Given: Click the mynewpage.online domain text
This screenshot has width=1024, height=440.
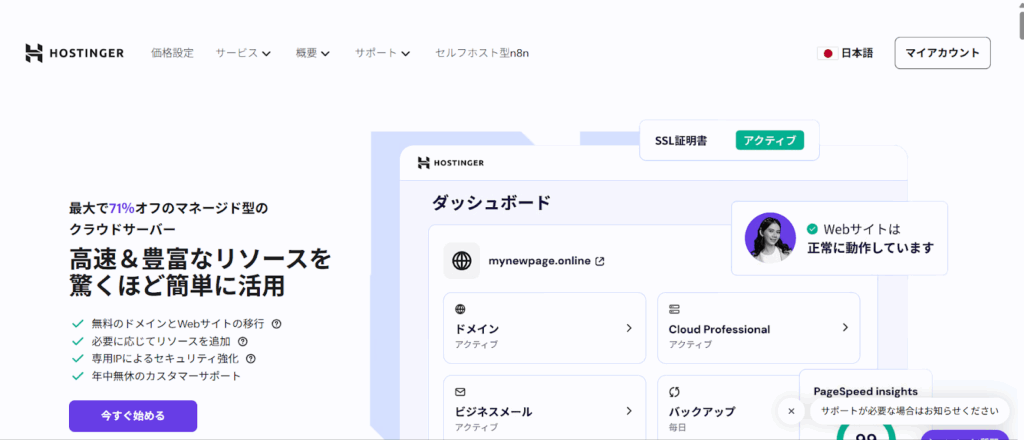Looking at the screenshot, I should 540,261.
